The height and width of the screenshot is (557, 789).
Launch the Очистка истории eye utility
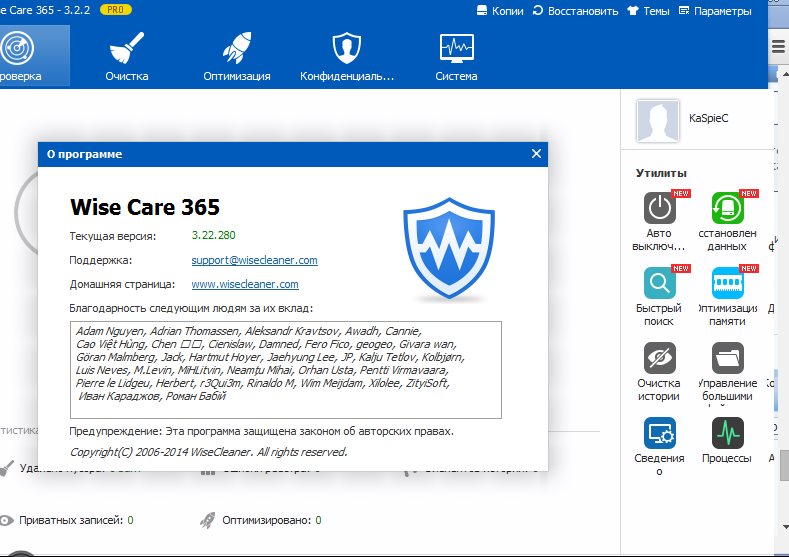[x=659, y=359]
